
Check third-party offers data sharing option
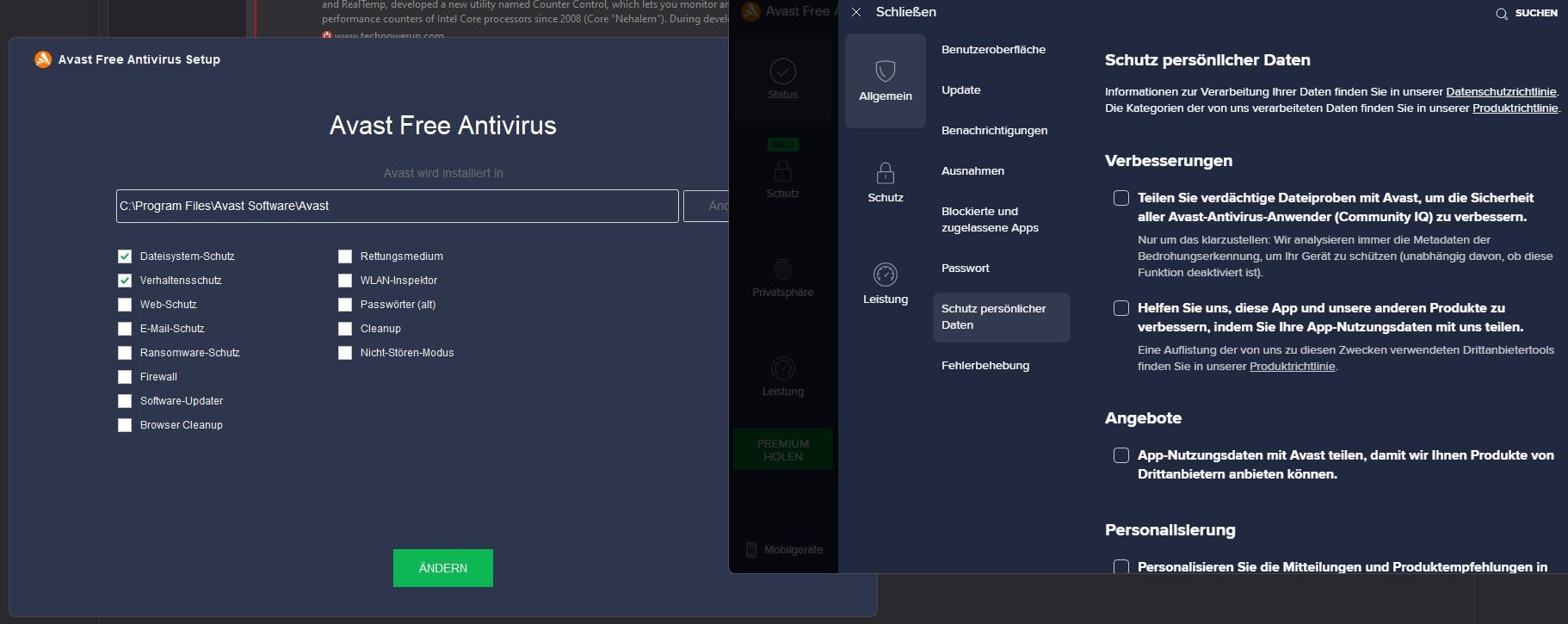point(1121,455)
